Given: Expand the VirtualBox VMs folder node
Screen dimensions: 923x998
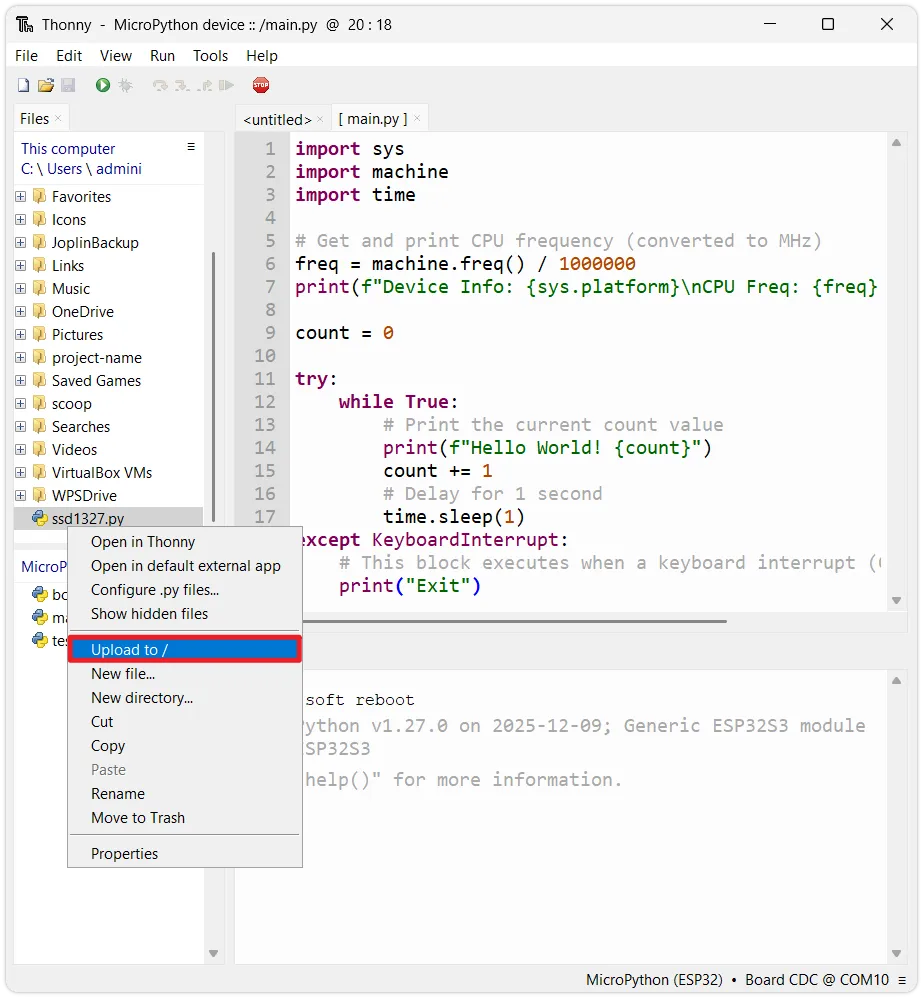Looking at the screenshot, I should (x=20, y=473).
